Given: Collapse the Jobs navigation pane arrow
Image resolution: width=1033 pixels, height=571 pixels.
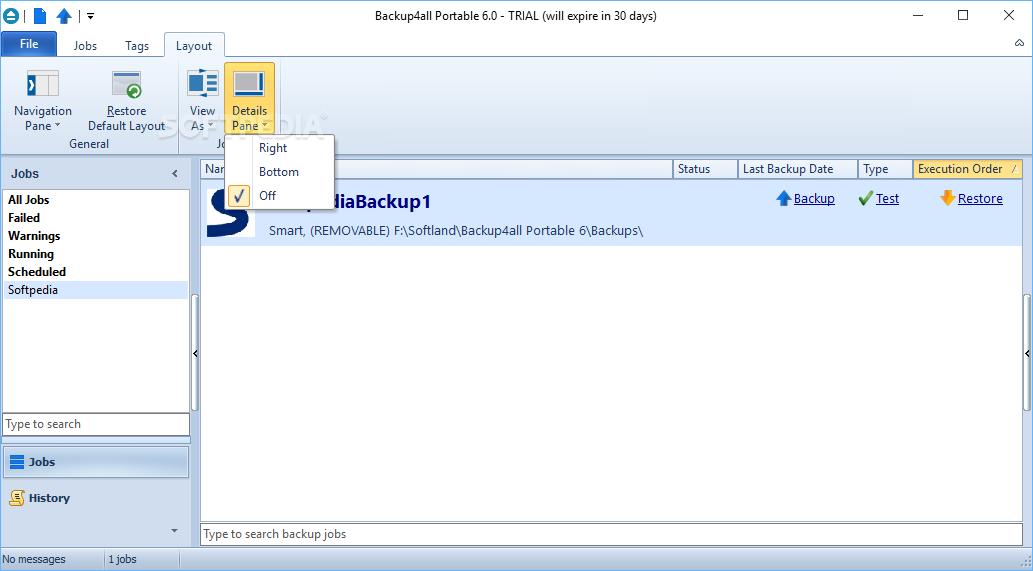Looking at the screenshot, I should pyautogui.click(x=175, y=174).
